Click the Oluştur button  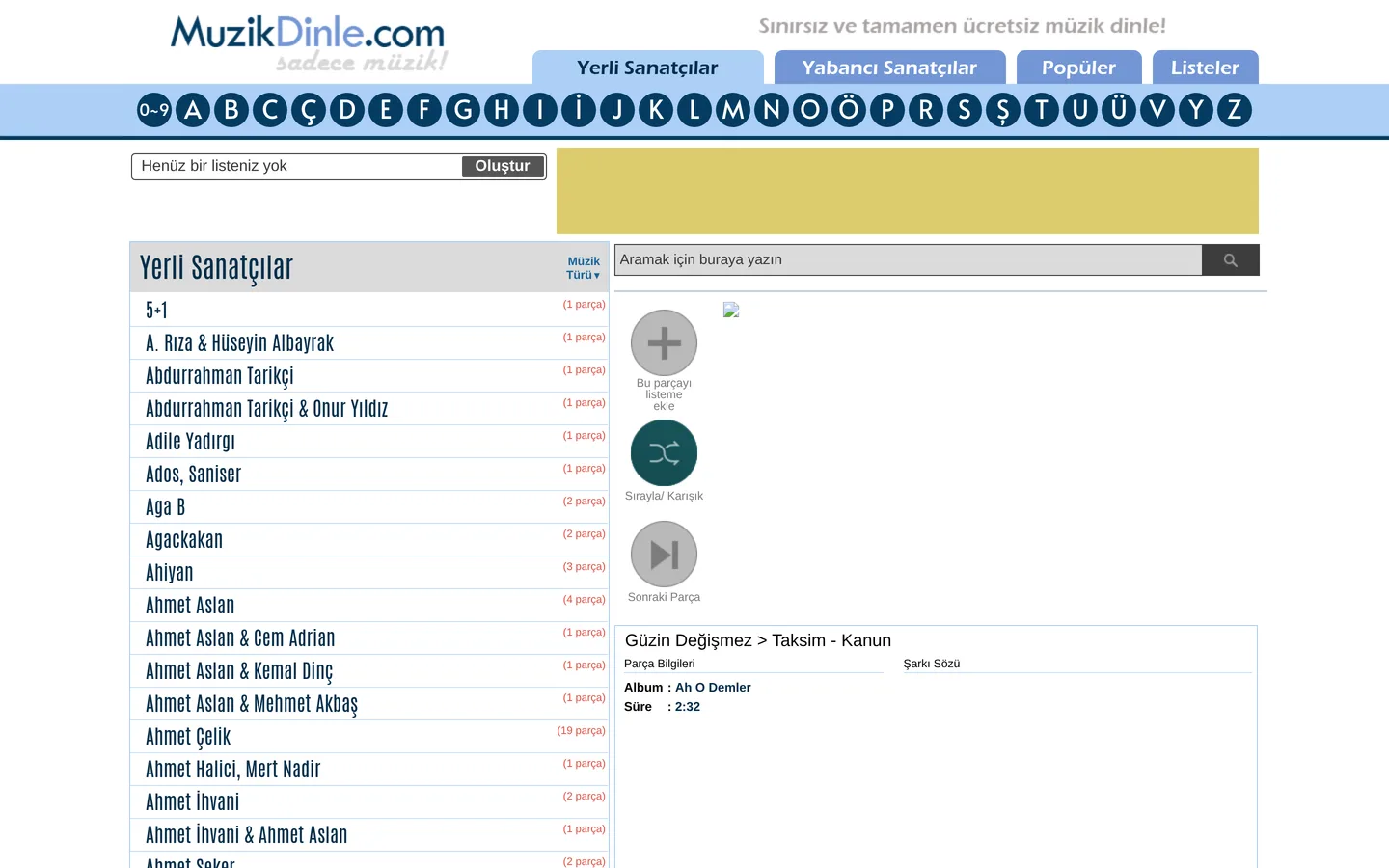pyautogui.click(x=503, y=166)
